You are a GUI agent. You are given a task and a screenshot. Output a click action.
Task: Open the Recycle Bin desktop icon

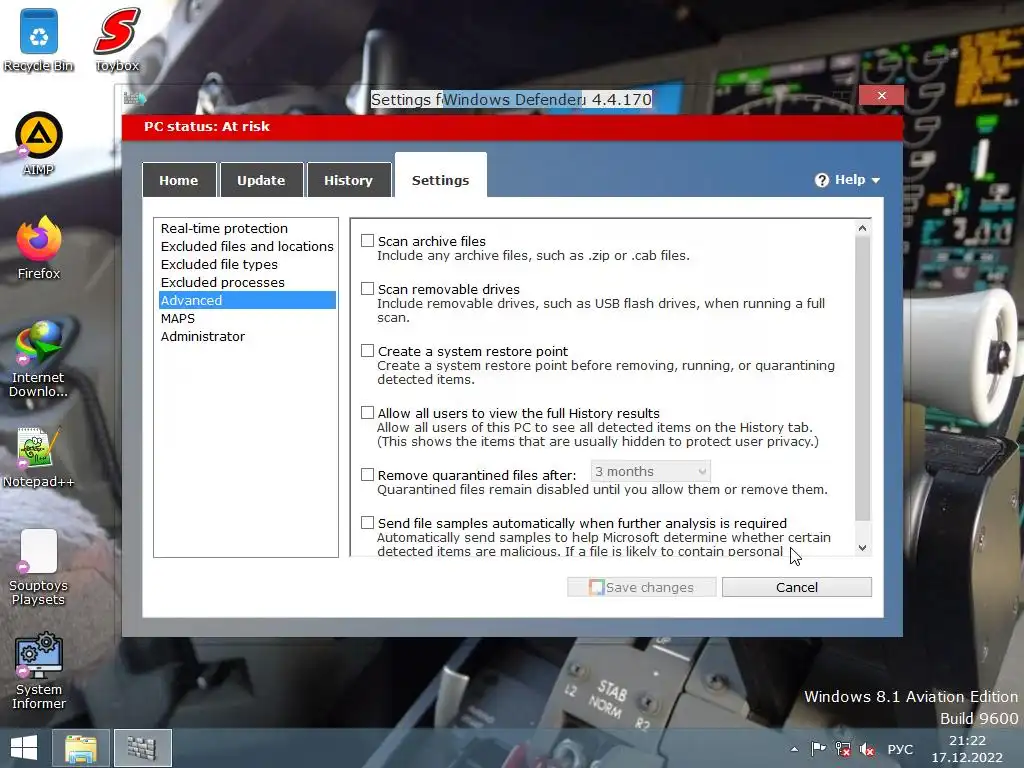39,40
